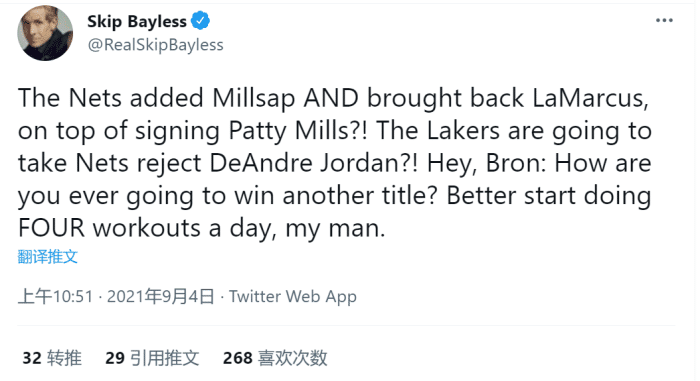Screen dimensions: 700x381
Task: Click the word LaMarcus in the tweet
Action: [590, 98]
